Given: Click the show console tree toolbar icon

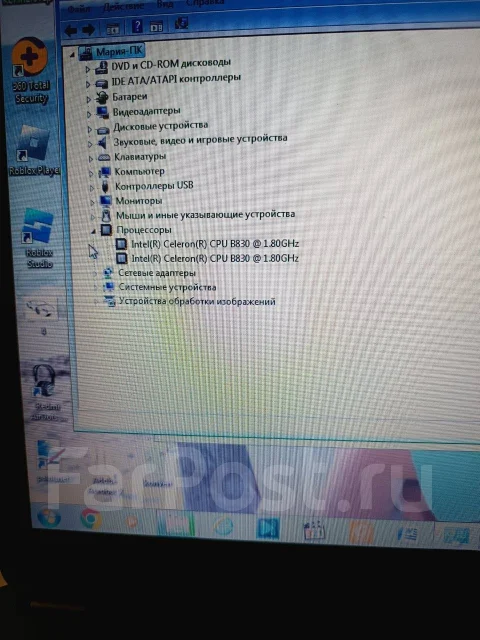Looking at the screenshot, I should point(113,29).
